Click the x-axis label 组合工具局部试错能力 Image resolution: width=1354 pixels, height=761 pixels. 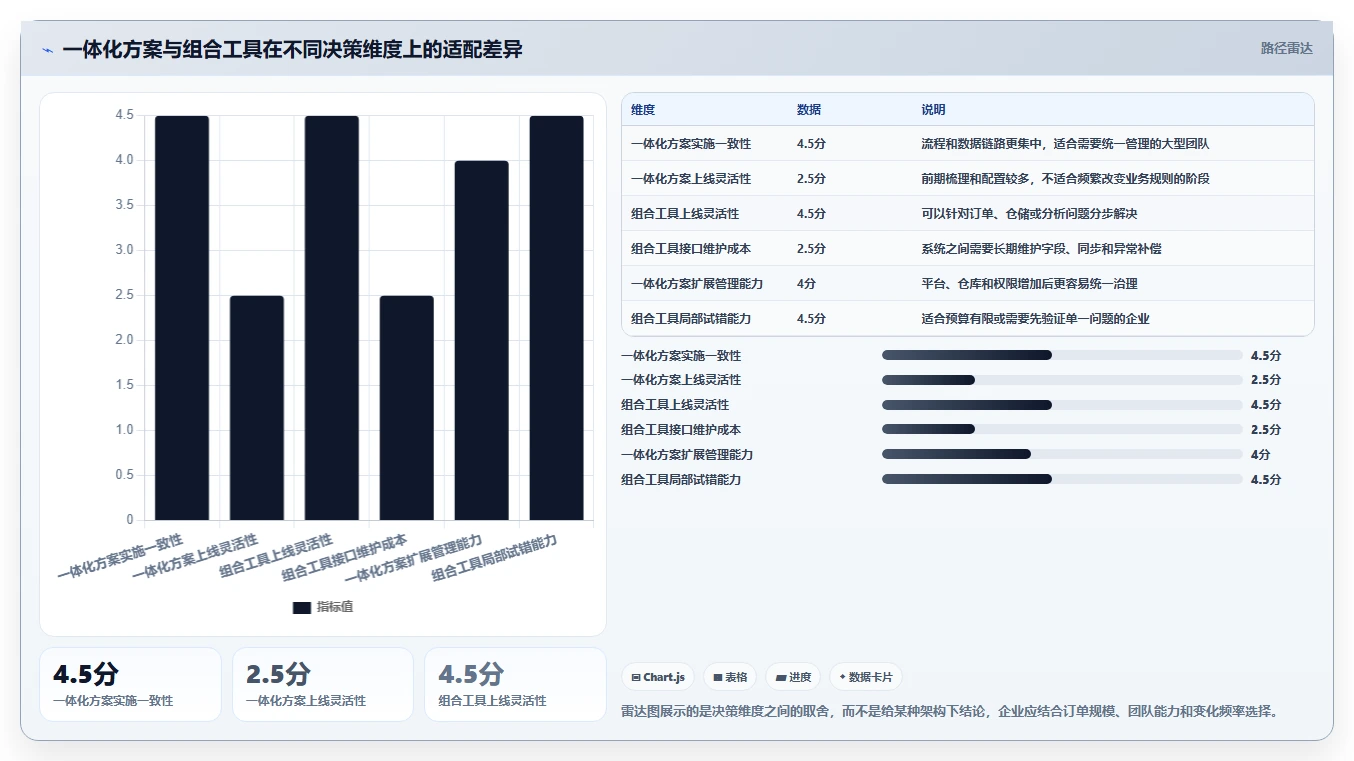[494, 557]
